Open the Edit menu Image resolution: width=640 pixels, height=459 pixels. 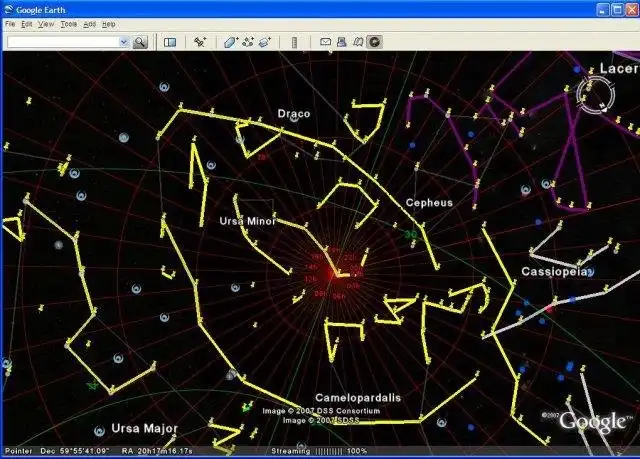(x=27, y=24)
